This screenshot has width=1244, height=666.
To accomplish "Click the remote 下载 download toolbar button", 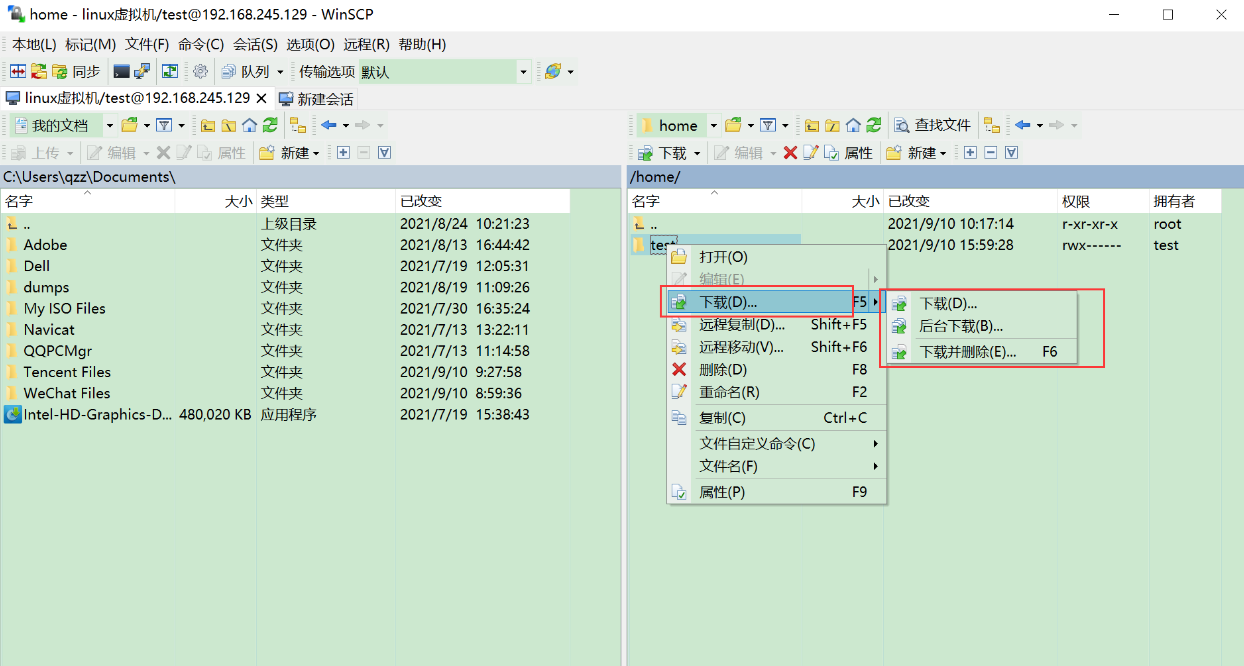I will click(662, 153).
